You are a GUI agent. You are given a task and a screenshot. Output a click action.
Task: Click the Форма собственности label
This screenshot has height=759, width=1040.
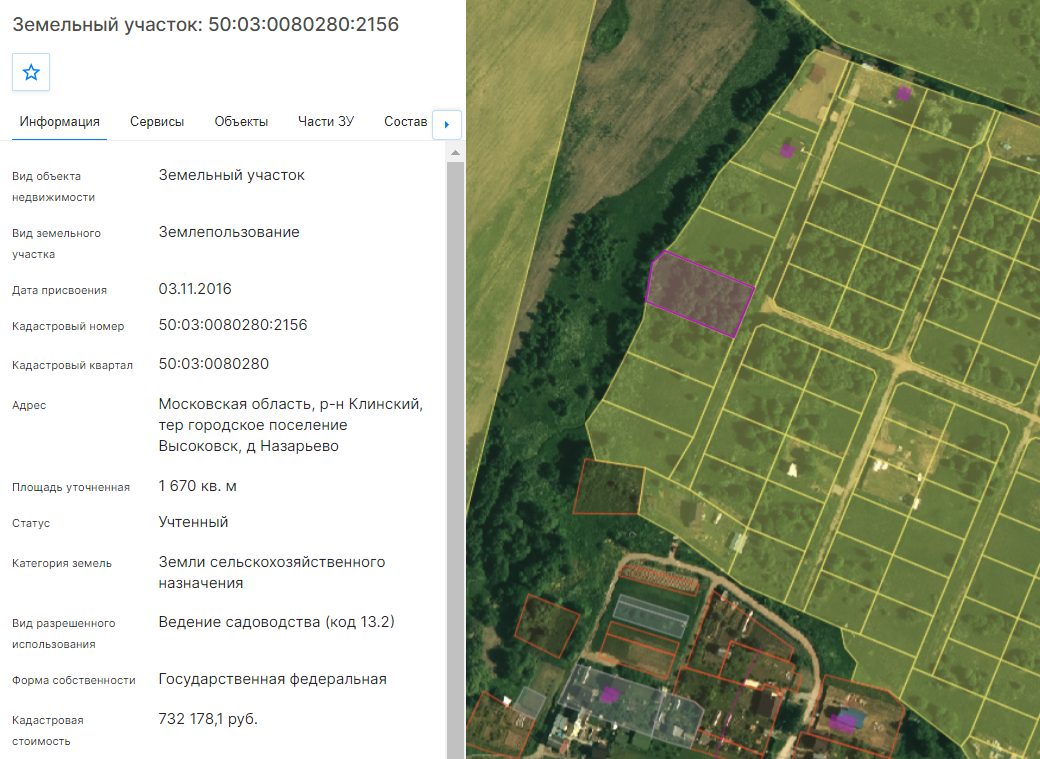pos(74,680)
